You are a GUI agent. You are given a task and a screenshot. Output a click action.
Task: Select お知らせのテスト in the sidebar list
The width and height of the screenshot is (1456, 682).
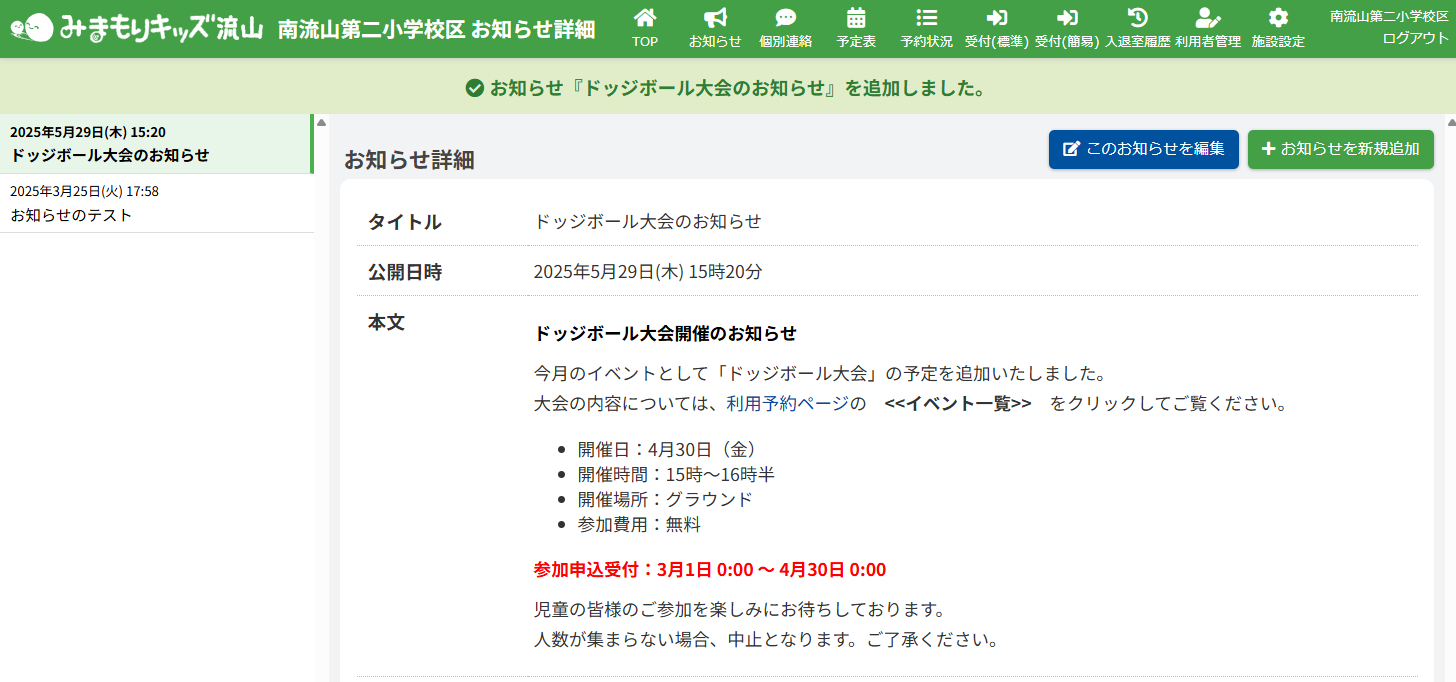(x=155, y=203)
